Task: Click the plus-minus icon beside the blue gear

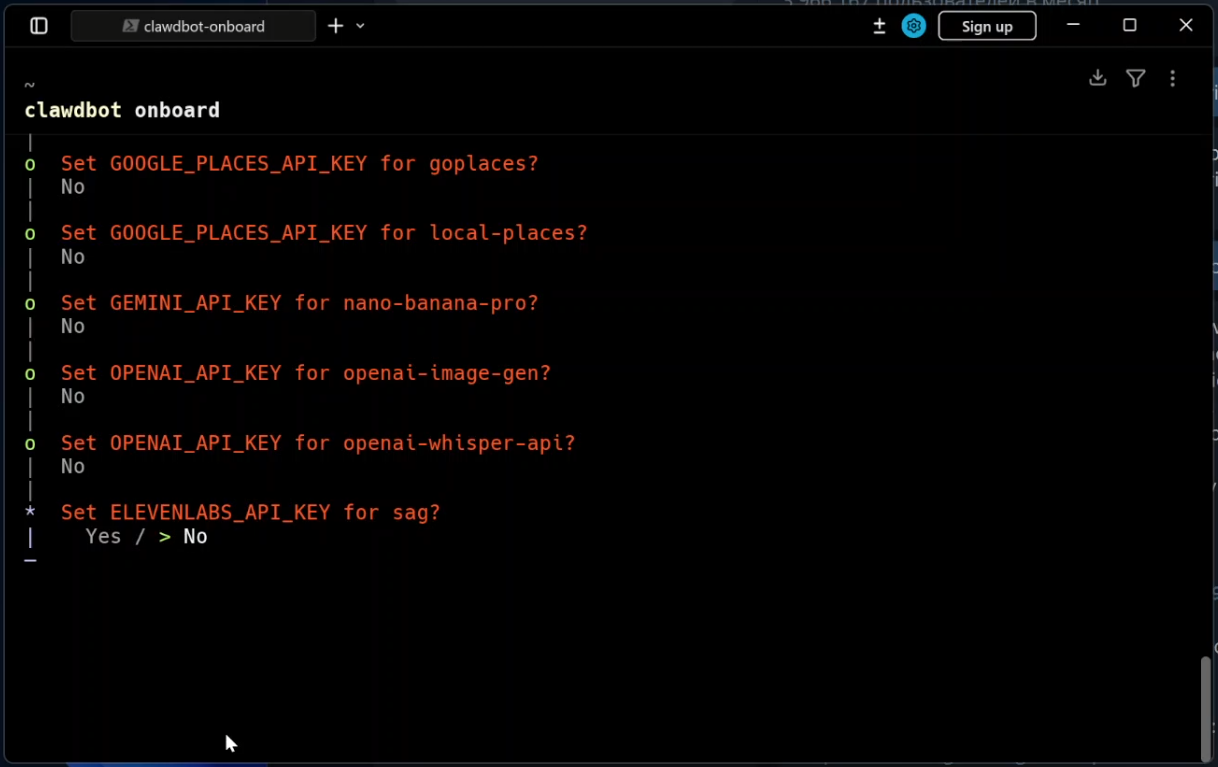Action: point(880,26)
